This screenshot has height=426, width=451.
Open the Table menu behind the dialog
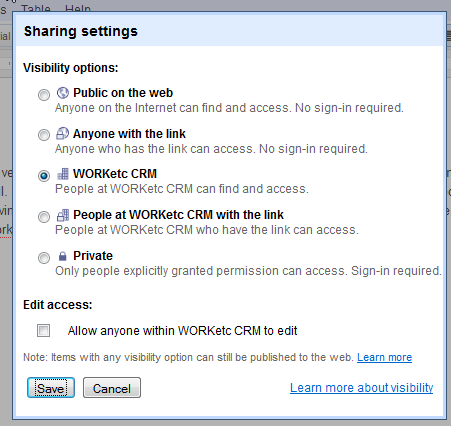36,8
